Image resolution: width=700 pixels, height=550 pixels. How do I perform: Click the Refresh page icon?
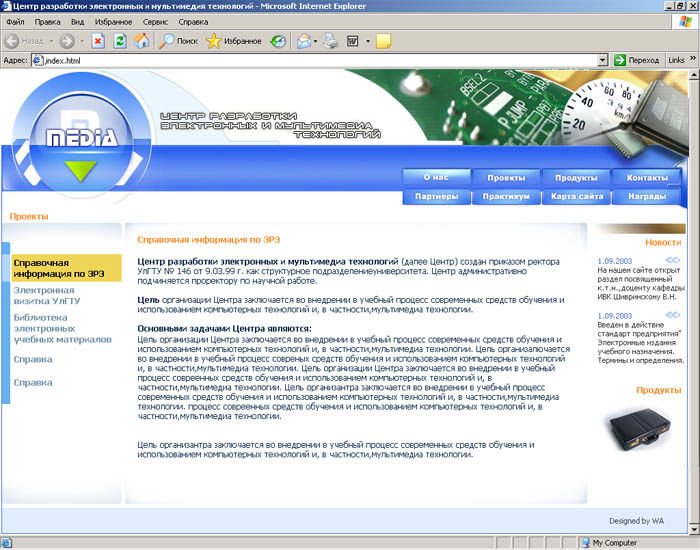click(120, 41)
